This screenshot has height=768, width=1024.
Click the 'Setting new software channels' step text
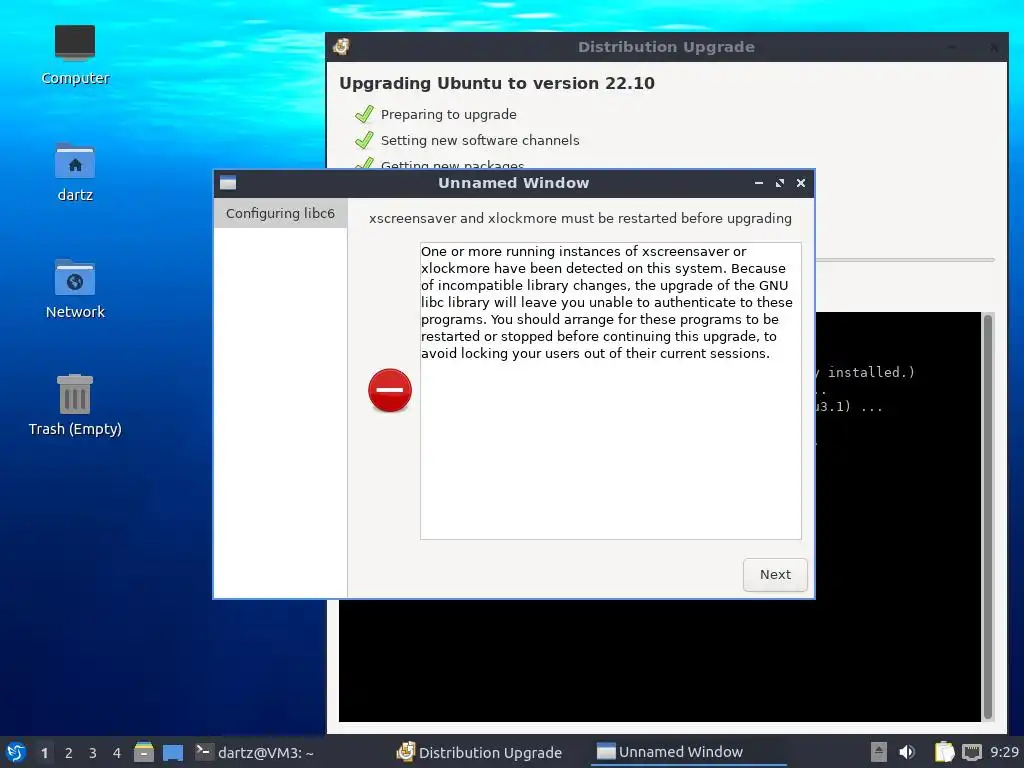tap(480, 140)
